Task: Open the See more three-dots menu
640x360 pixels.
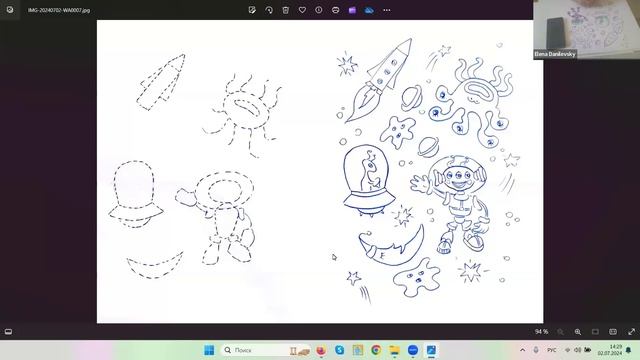Action: coord(387,10)
